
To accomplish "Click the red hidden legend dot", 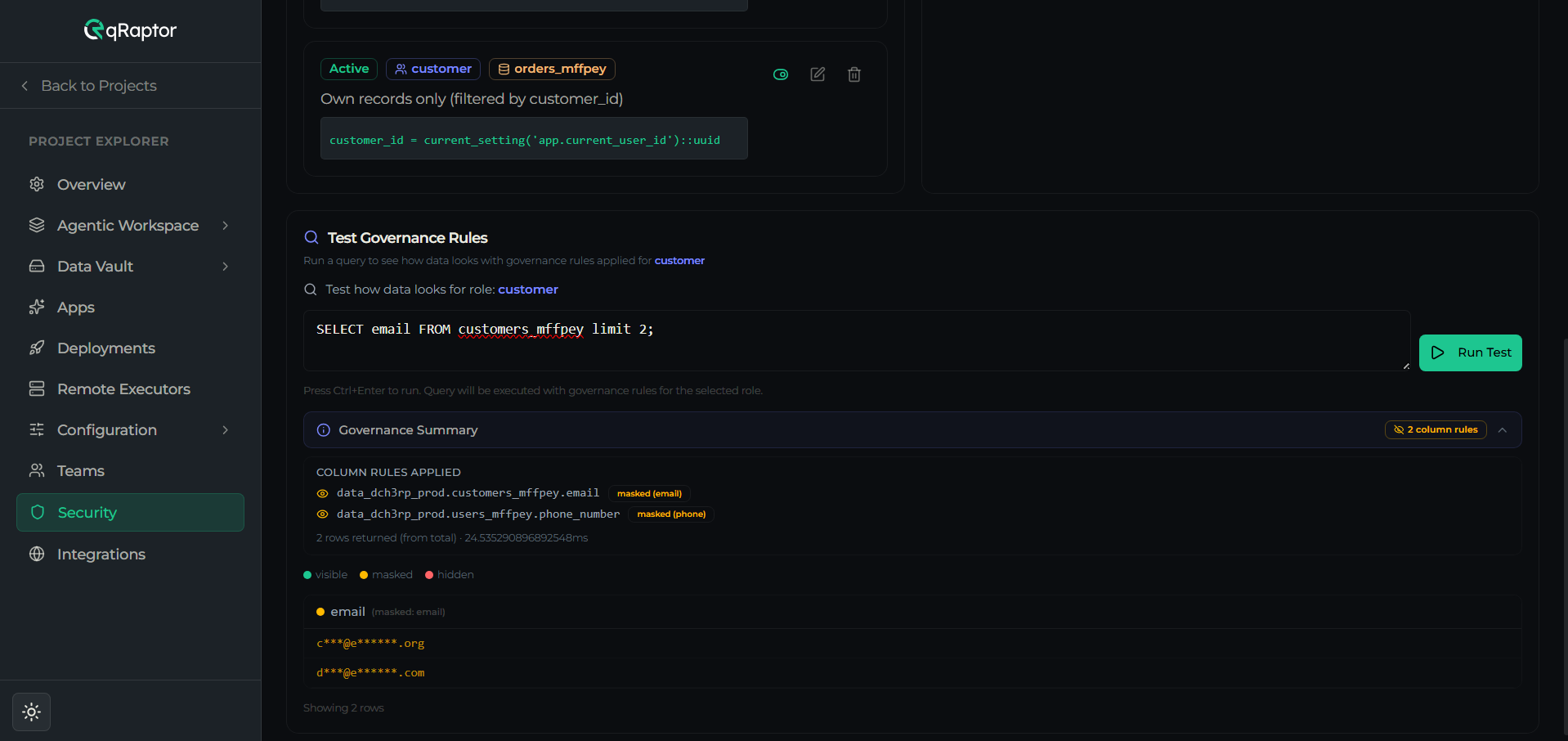I will [x=429, y=575].
